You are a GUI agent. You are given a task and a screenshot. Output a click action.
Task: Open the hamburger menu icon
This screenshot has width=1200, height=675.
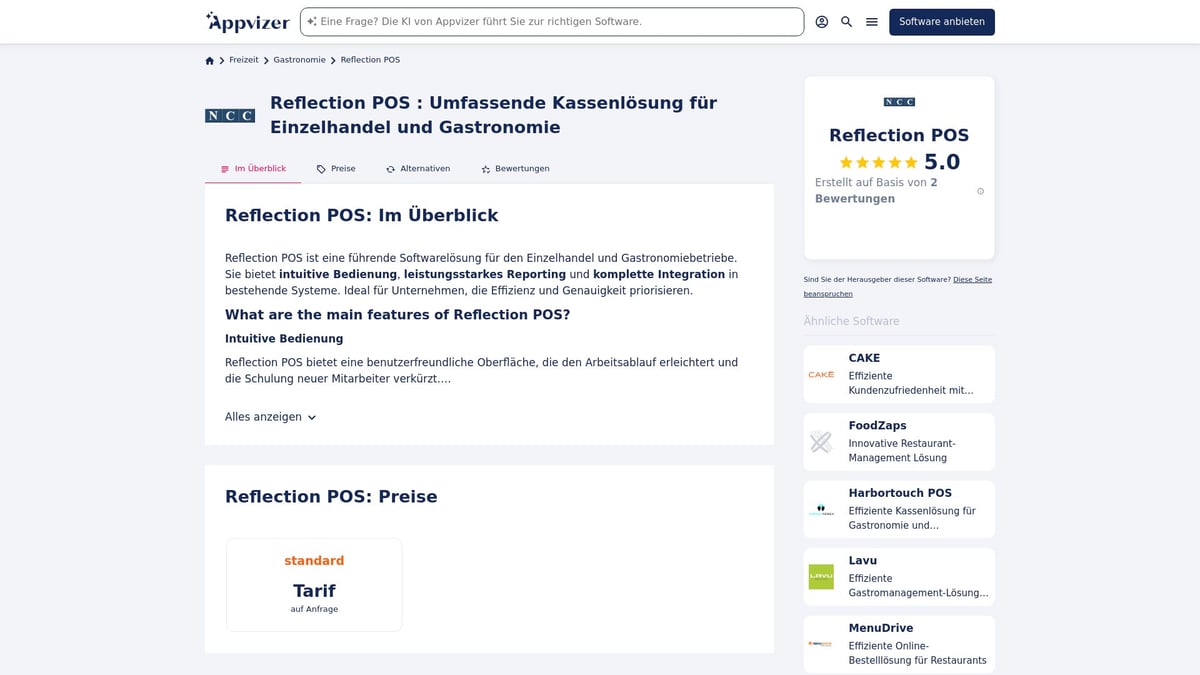coord(872,22)
